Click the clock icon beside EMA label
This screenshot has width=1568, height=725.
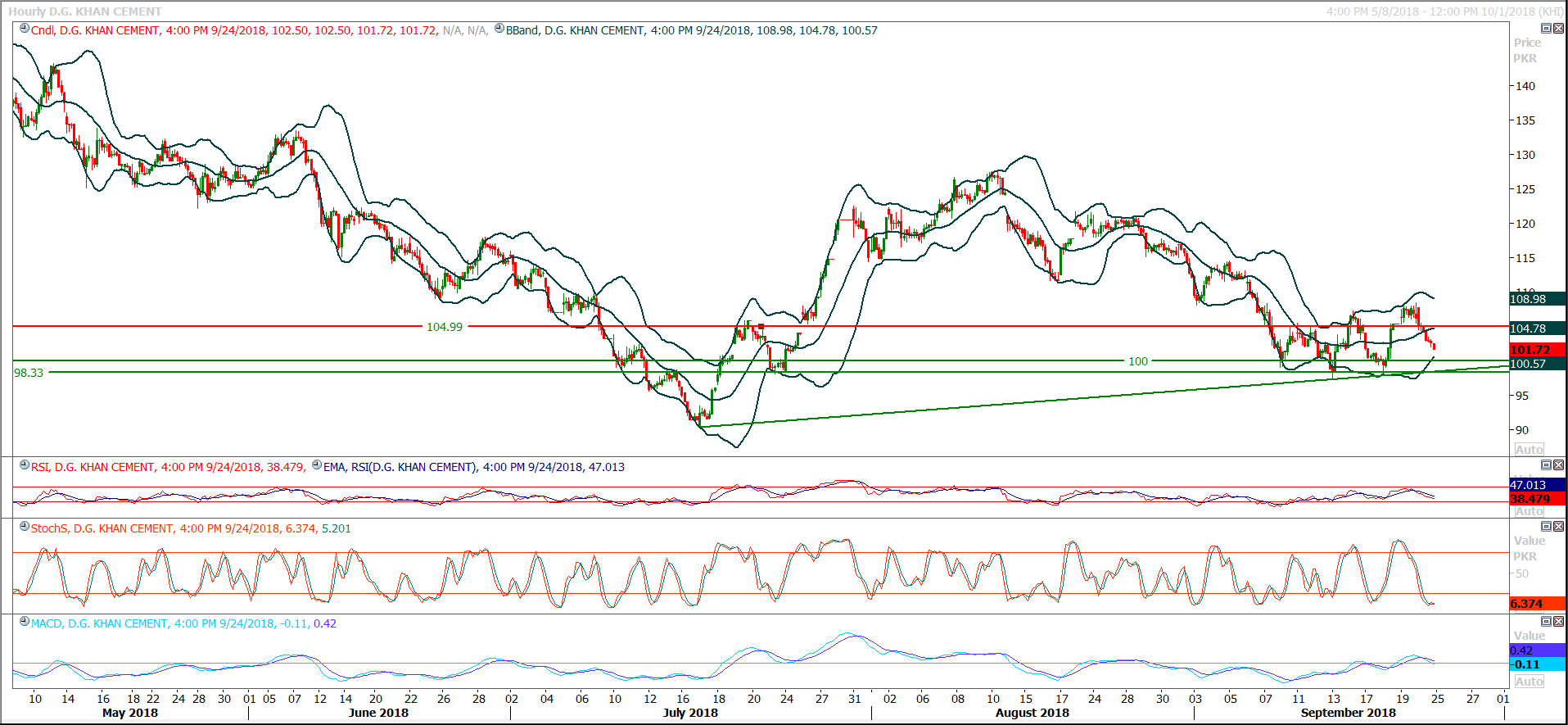[317, 465]
